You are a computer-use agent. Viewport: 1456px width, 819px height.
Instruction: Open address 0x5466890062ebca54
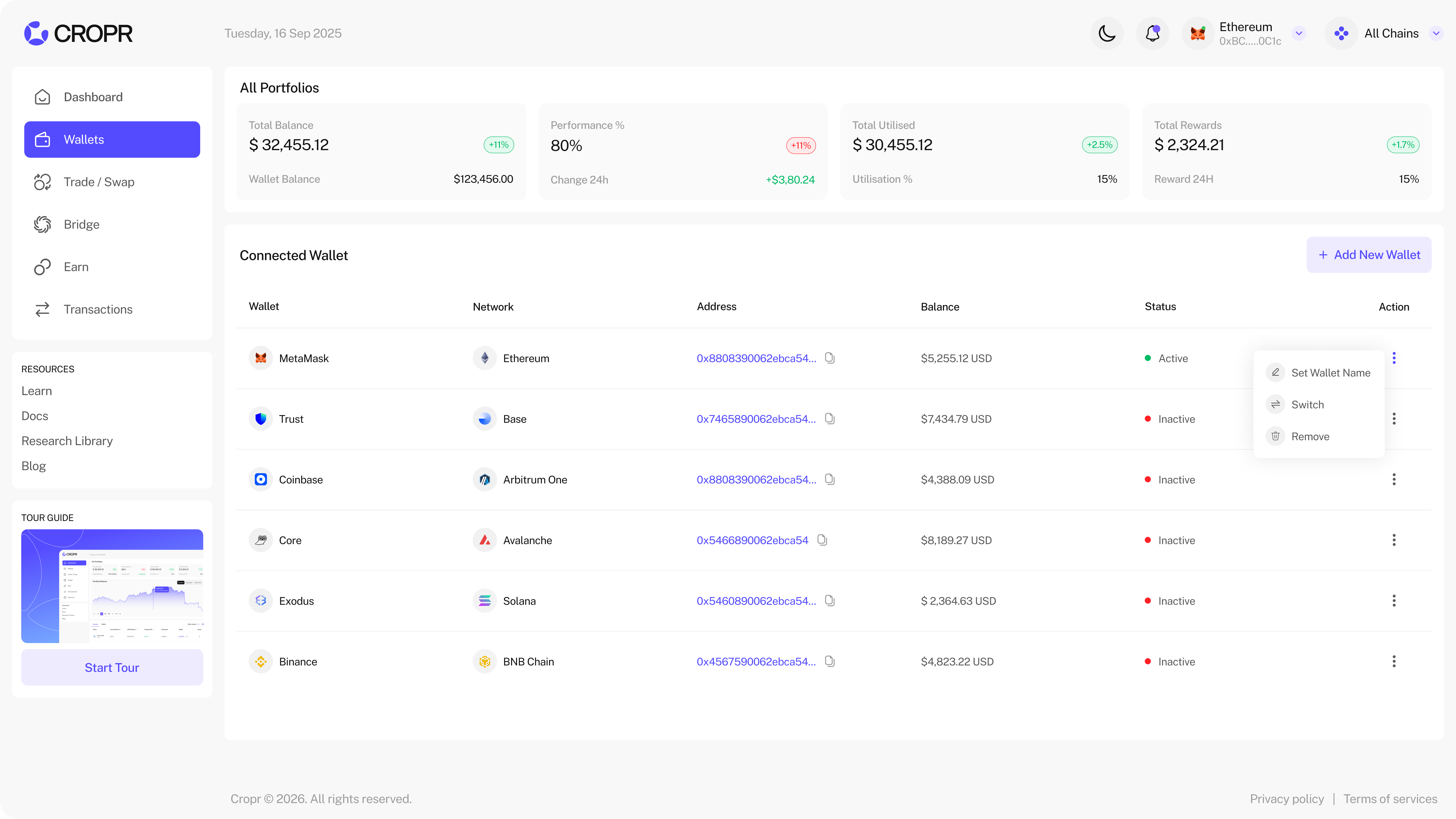coord(752,540)
